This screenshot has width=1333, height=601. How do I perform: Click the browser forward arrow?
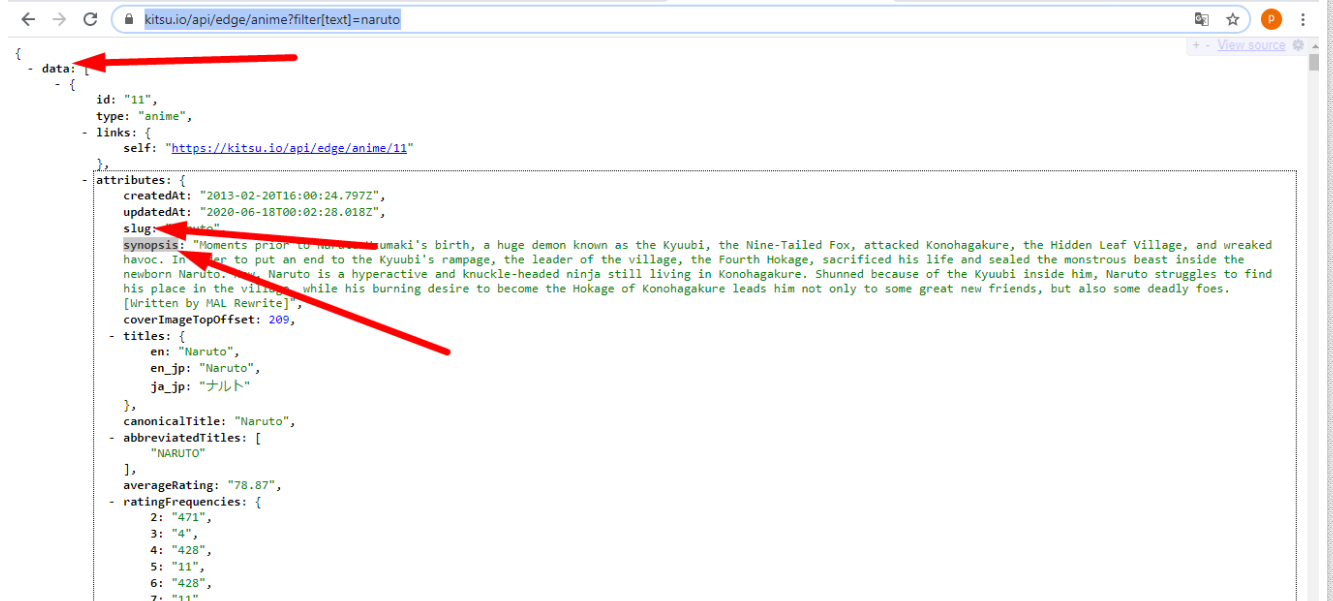point(59,19)
